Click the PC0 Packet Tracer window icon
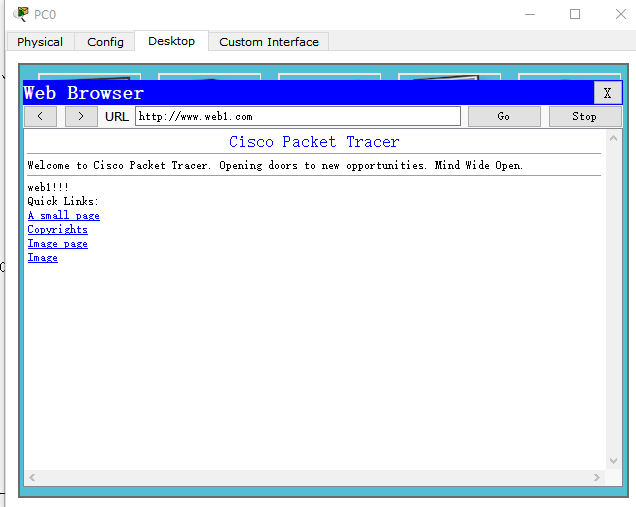 [x=21, y=14]
